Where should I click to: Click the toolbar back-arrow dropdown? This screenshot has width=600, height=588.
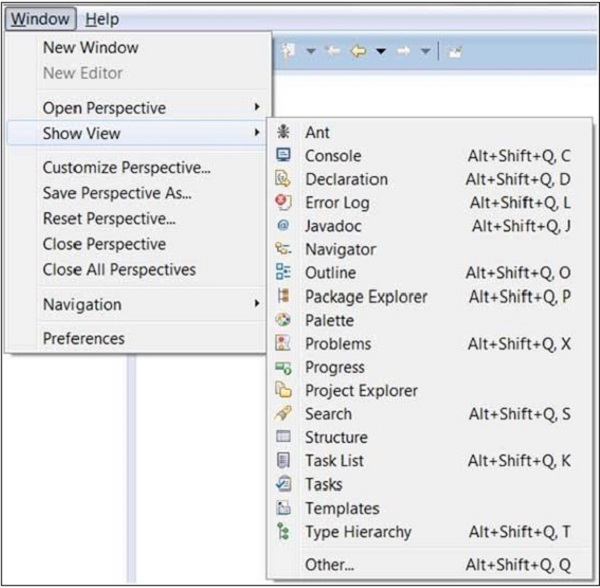tap(381, 51)
